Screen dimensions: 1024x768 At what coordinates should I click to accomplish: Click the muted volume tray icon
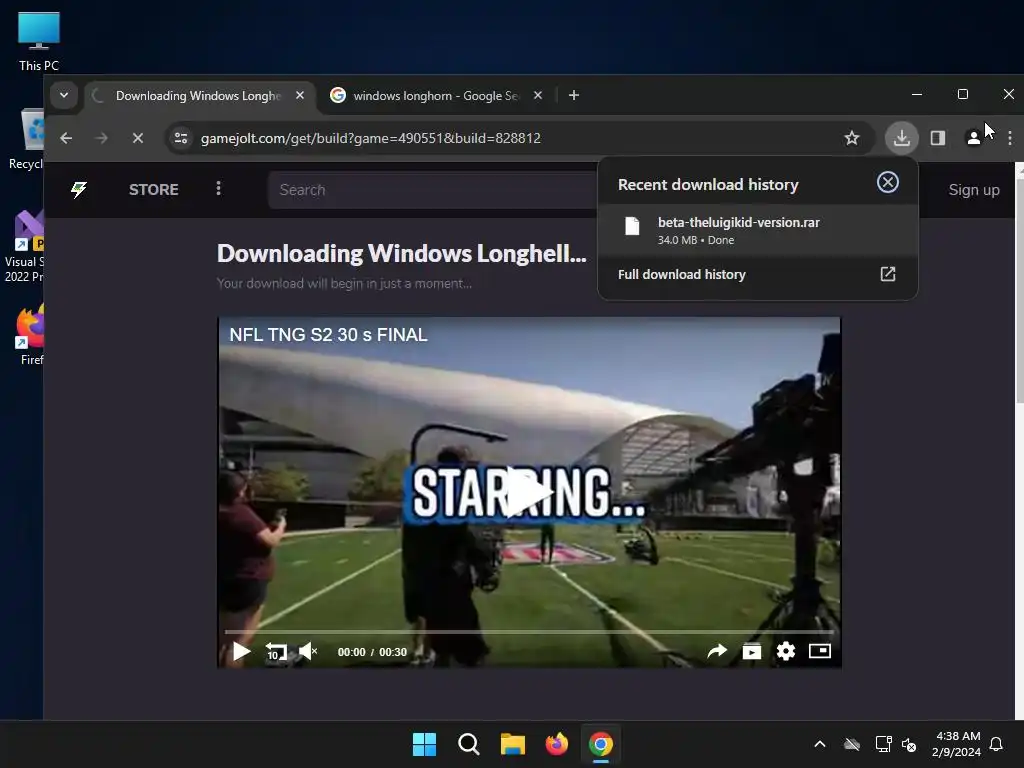tap(908, 744)
